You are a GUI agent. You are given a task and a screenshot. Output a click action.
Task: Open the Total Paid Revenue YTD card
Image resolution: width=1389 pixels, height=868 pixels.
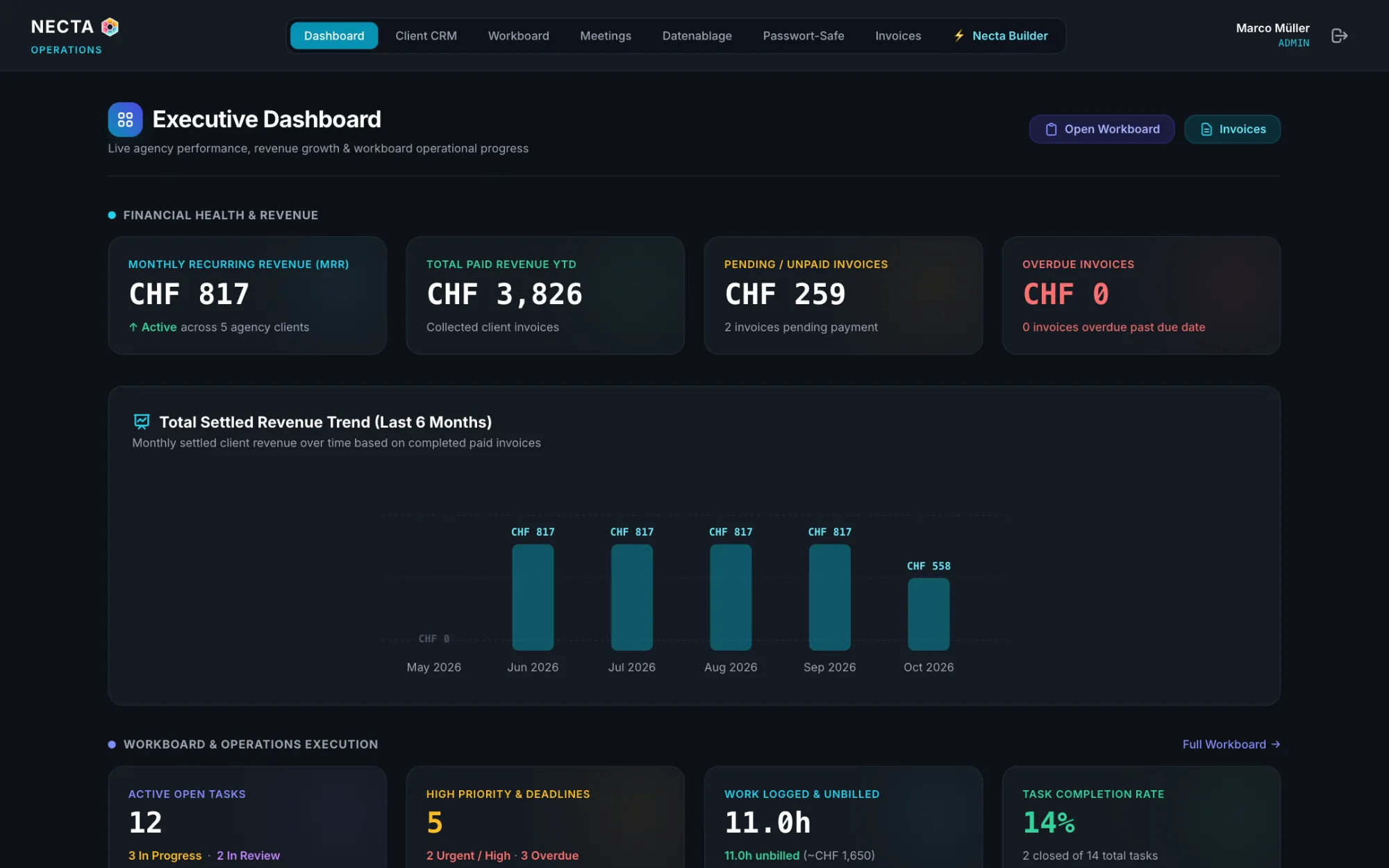pyautogui.click(x=545, y=296)
